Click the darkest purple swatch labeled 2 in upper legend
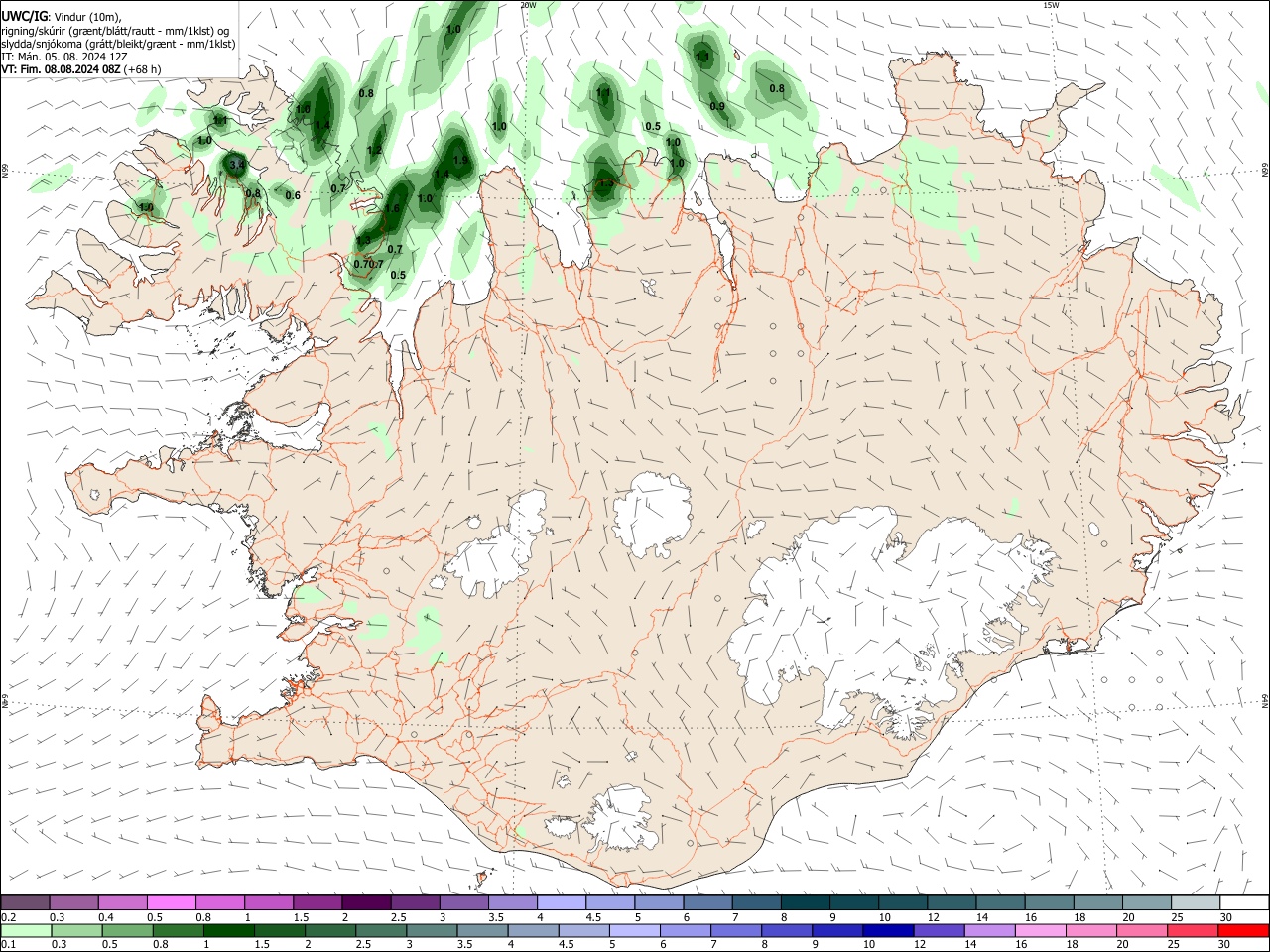The image size is (1270, 952). (366, 903)
